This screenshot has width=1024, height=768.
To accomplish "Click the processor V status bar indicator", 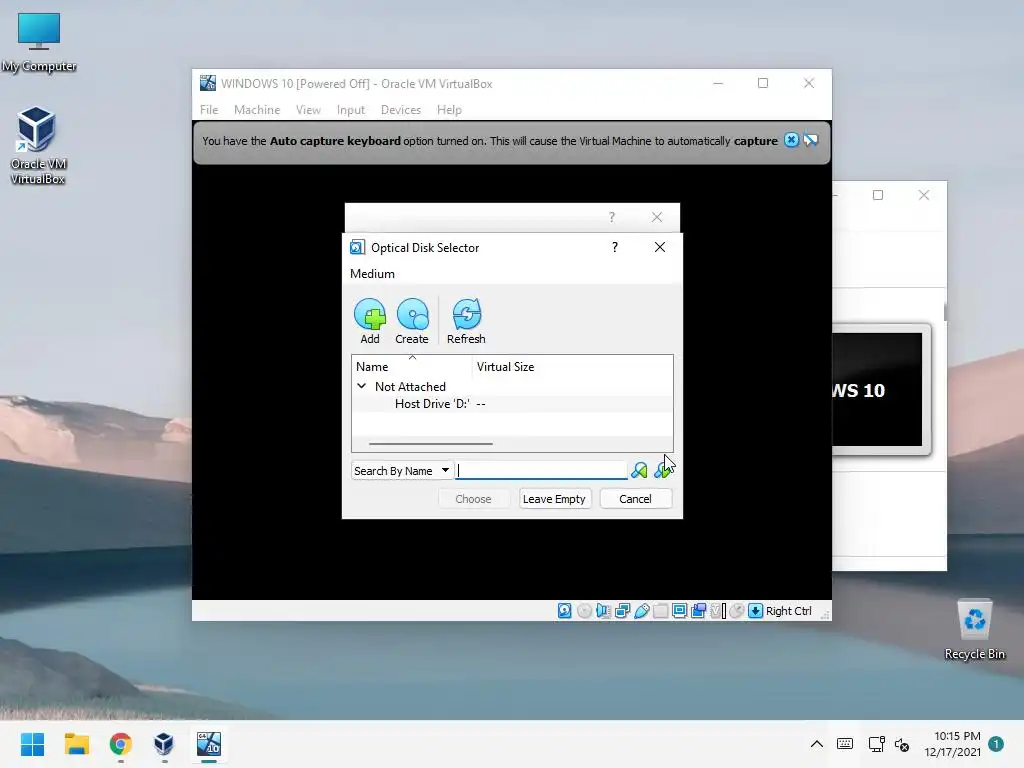I will (x=718, y=611).
